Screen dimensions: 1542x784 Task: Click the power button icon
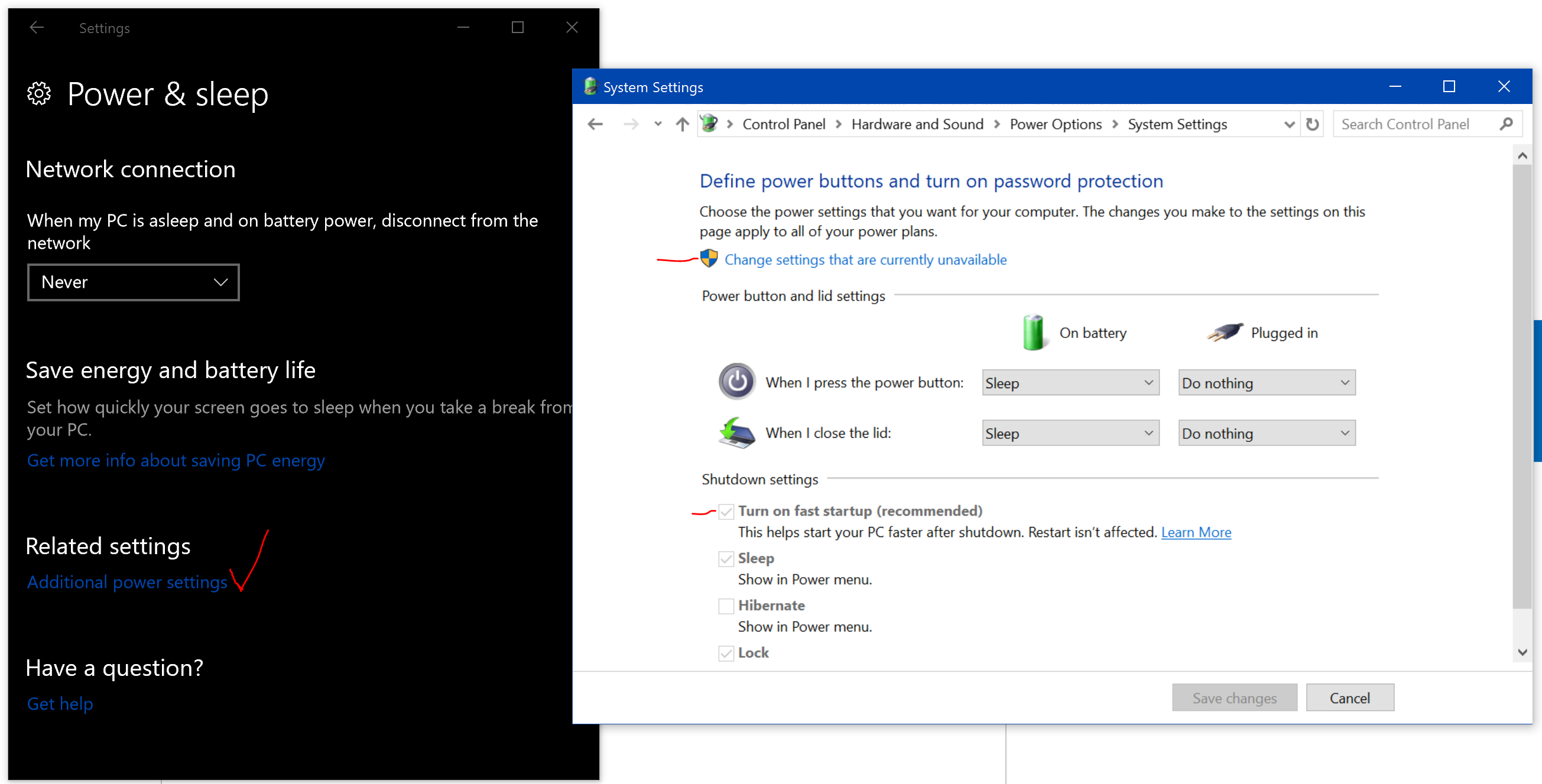click(x=737, y=381)
